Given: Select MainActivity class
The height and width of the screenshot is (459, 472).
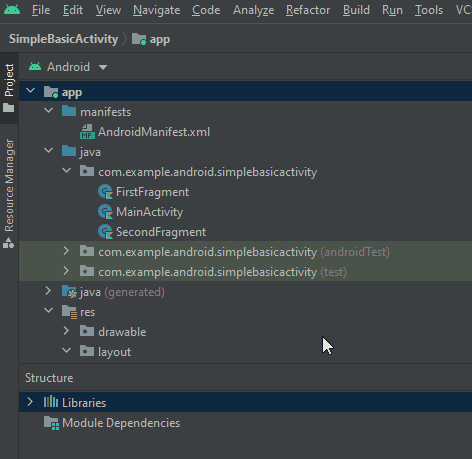Looking at the screenshot, I should click(x=150, y=212).
